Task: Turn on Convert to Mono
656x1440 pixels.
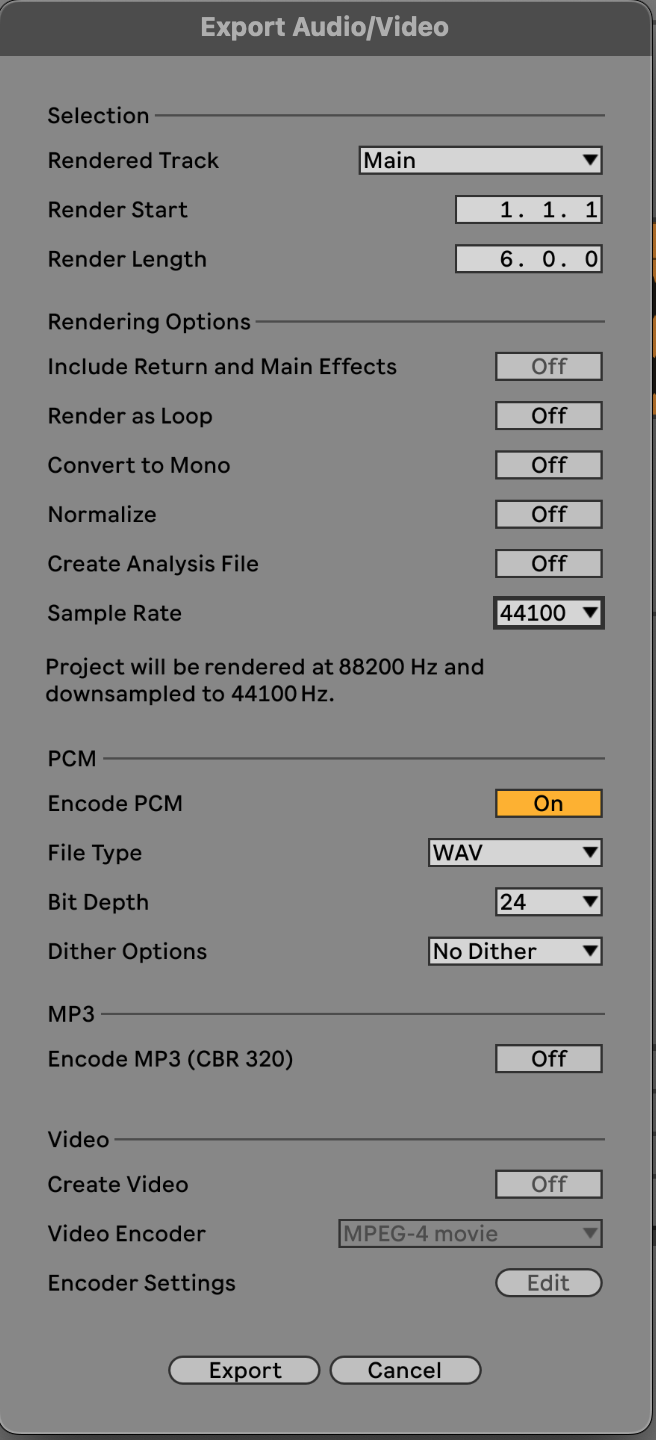Action: point(549,465)
